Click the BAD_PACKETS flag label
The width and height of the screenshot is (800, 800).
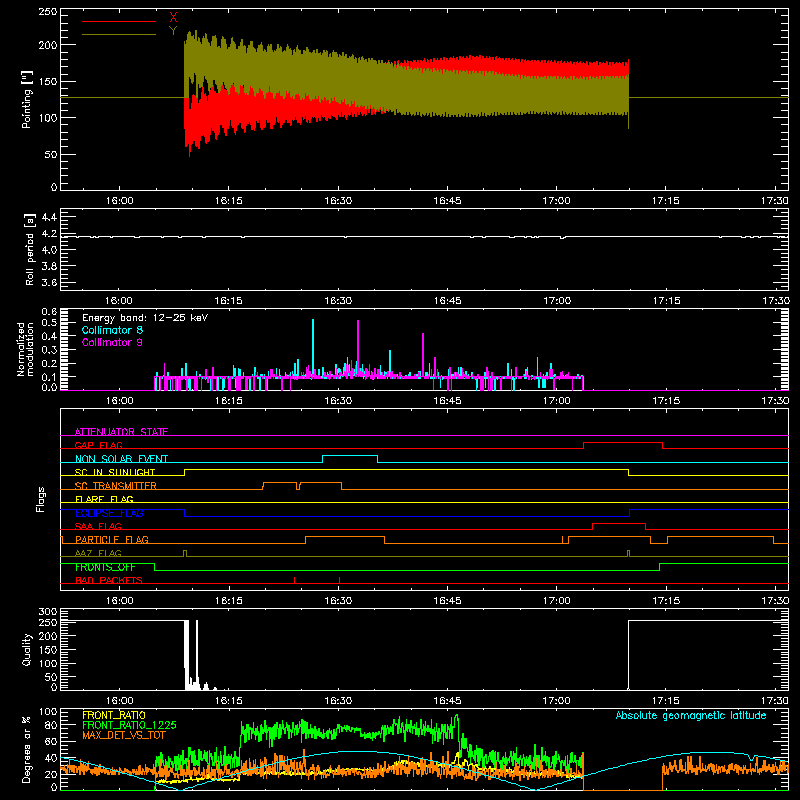[109, 580]
